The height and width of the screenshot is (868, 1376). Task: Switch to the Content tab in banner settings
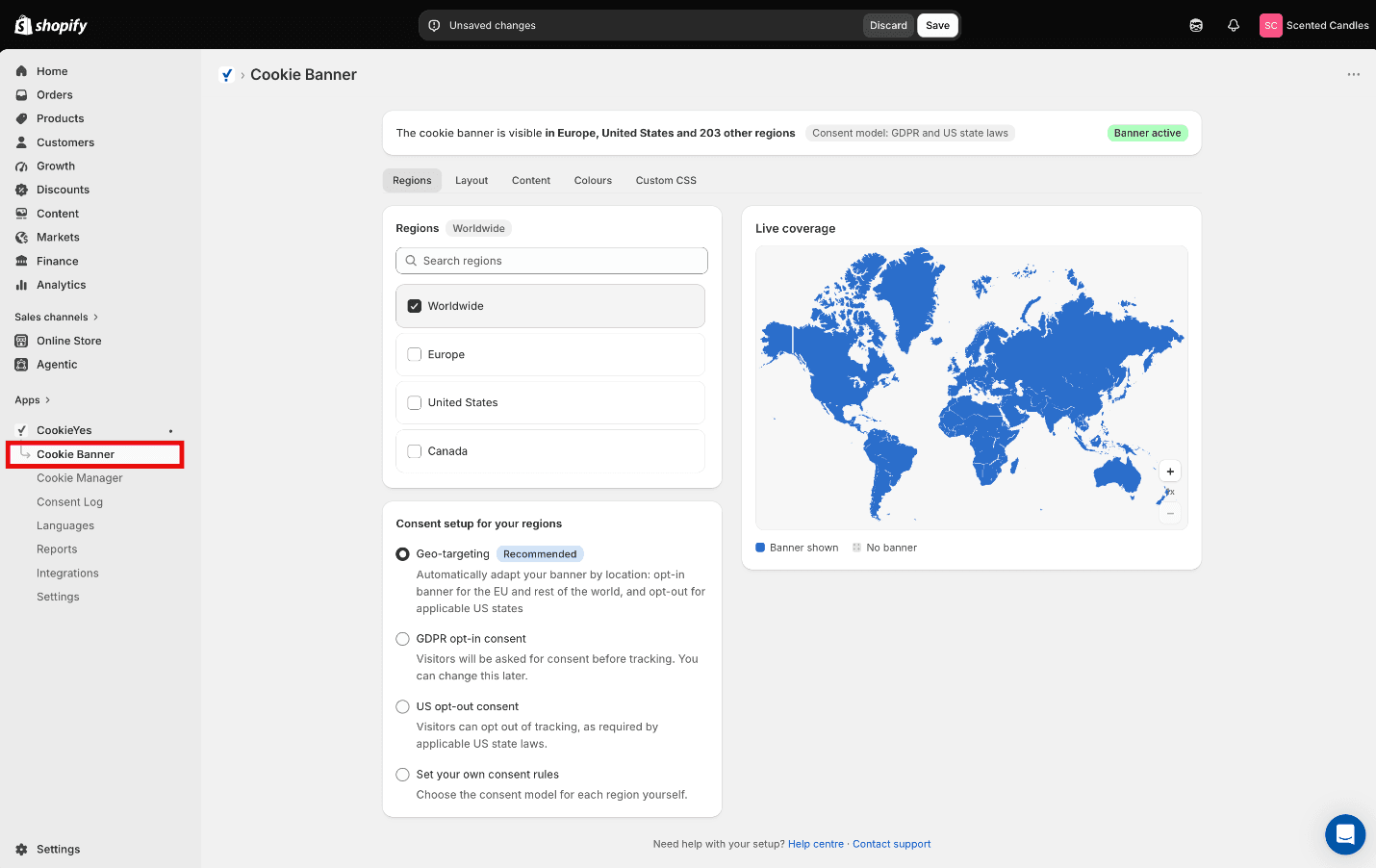tap(531, 180)
